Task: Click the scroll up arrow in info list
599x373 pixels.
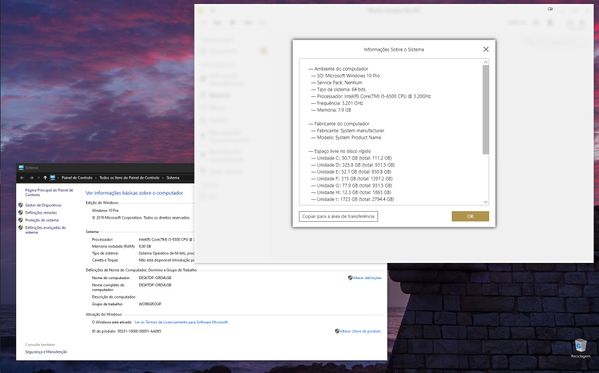Action: (486, 62)
